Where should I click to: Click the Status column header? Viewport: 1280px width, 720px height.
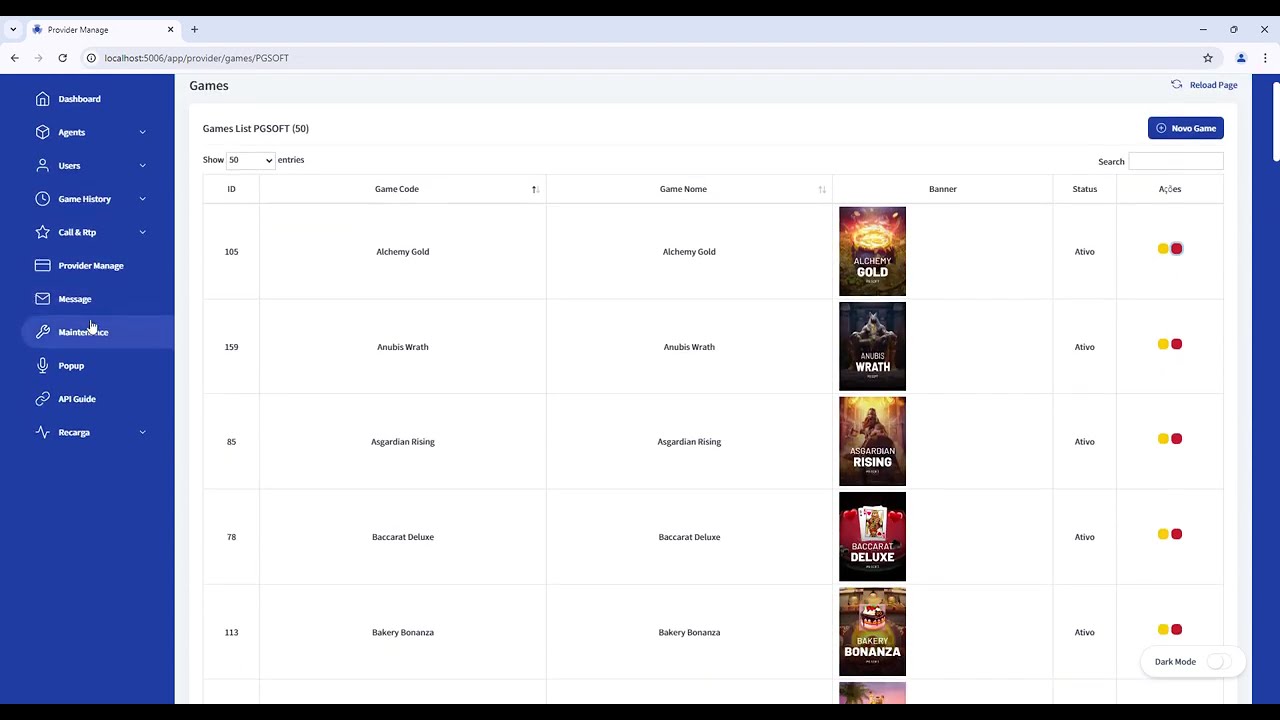point(1085,189)
